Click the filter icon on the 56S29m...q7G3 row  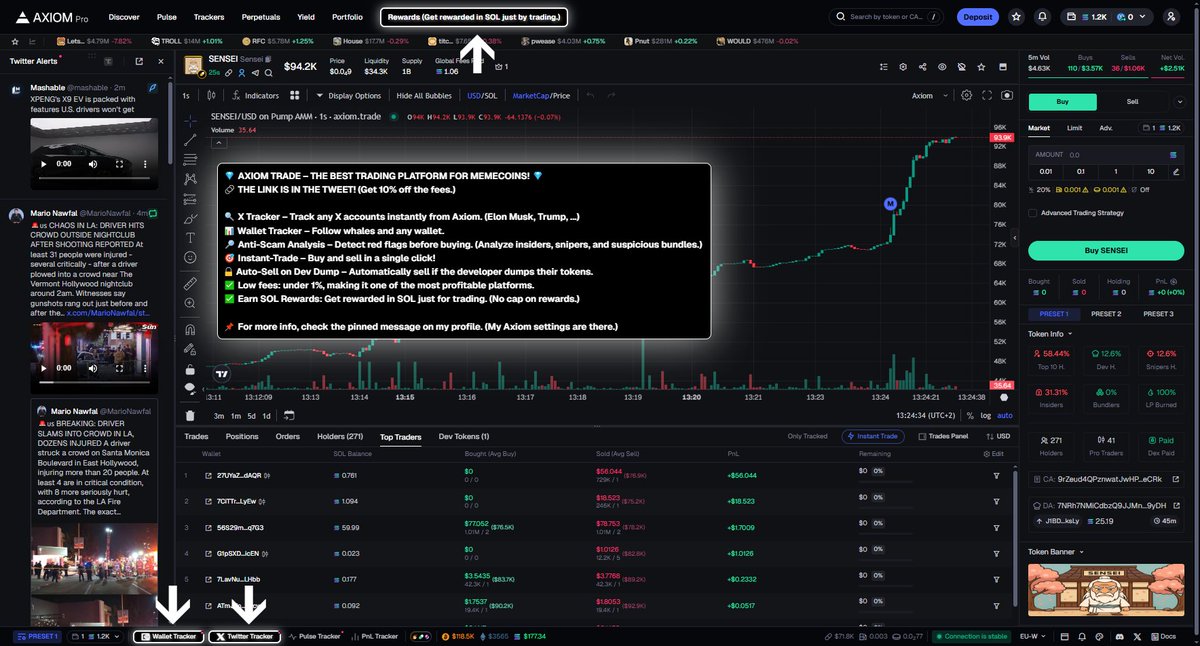pos(996,527)
